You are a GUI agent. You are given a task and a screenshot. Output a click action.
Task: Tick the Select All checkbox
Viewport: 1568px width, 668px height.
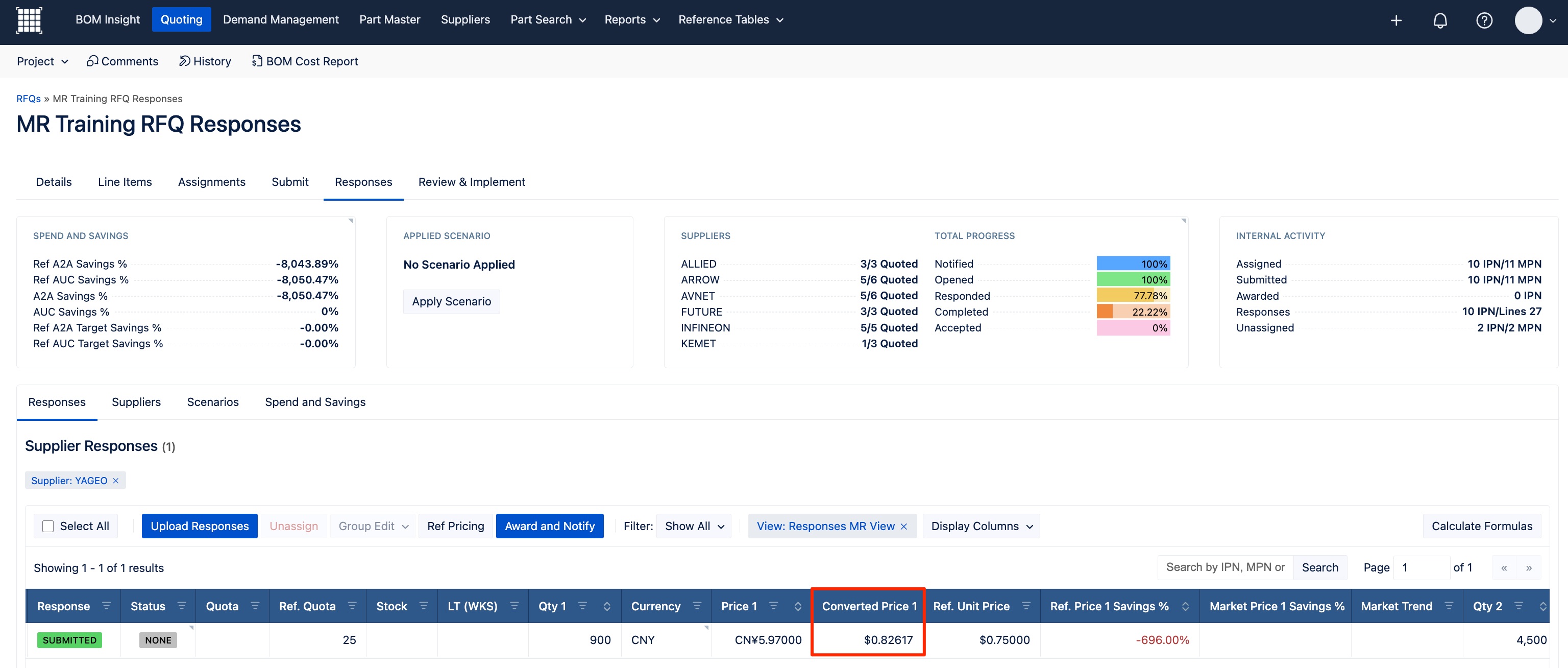click(x=48, y=526)
